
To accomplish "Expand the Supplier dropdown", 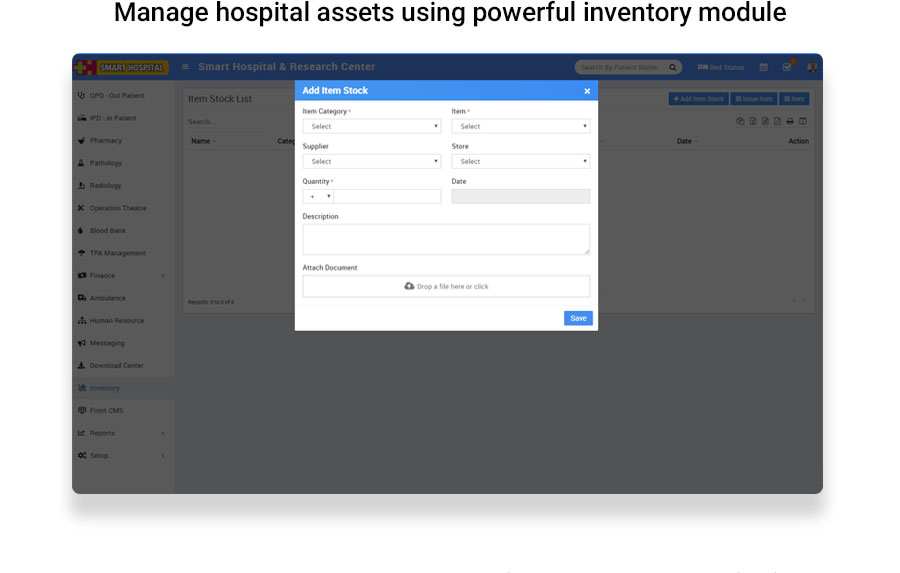I will [371, 162].
